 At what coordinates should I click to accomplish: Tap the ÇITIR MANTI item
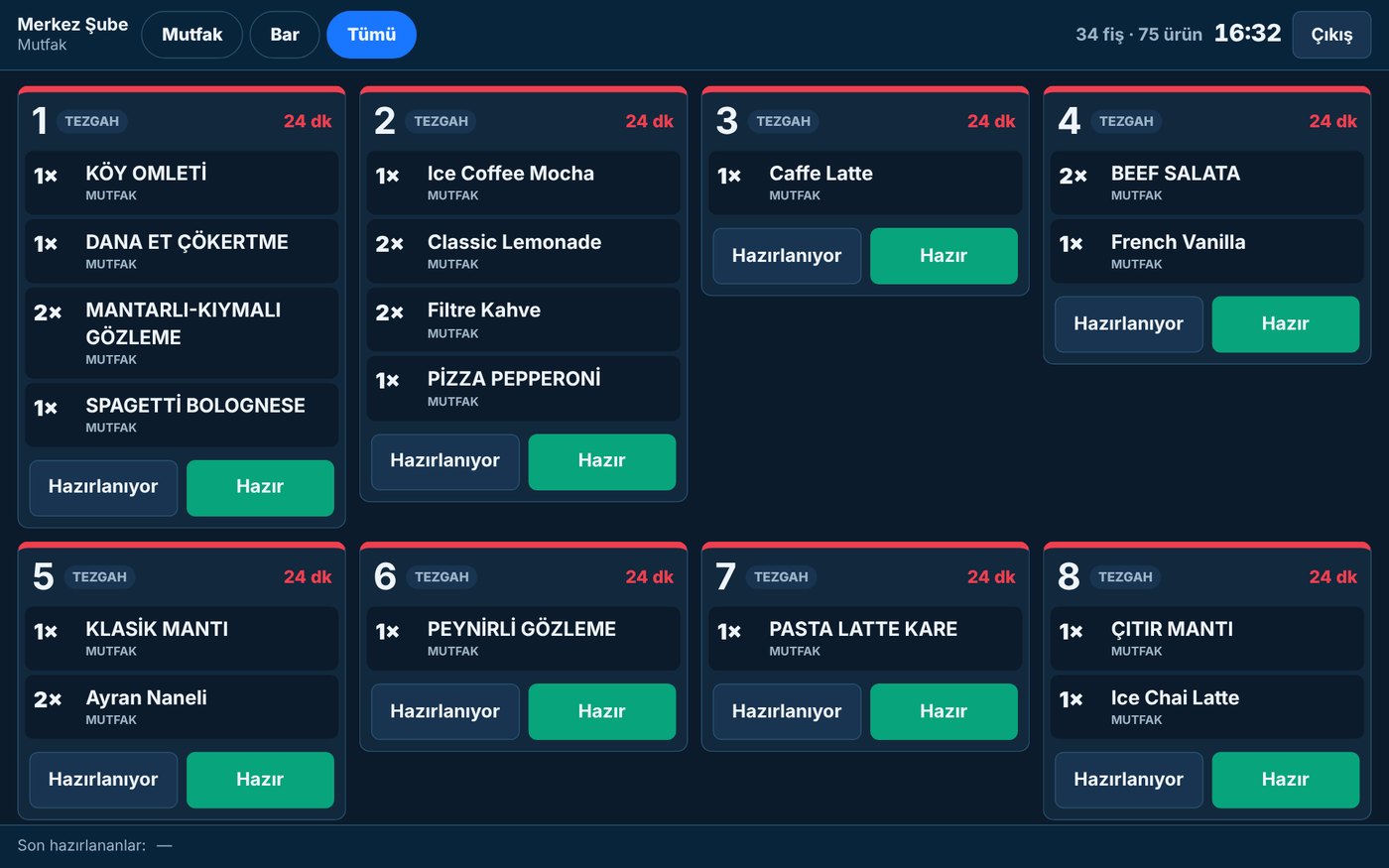[1207, 638]
